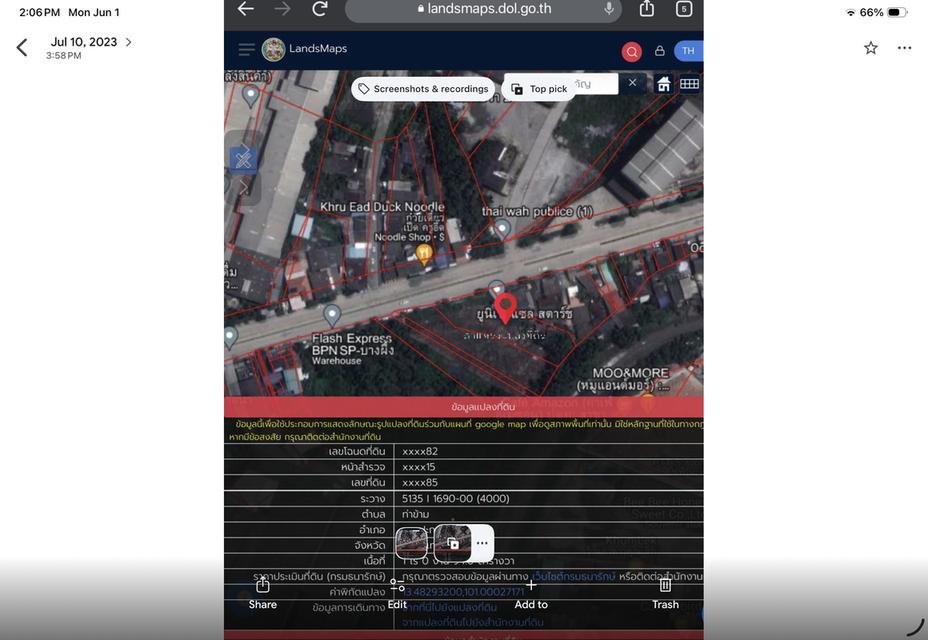The image size is (928, 640).
Task: Select the 5135 I 1690-00 (4000) value
Action: coord(455,499)
